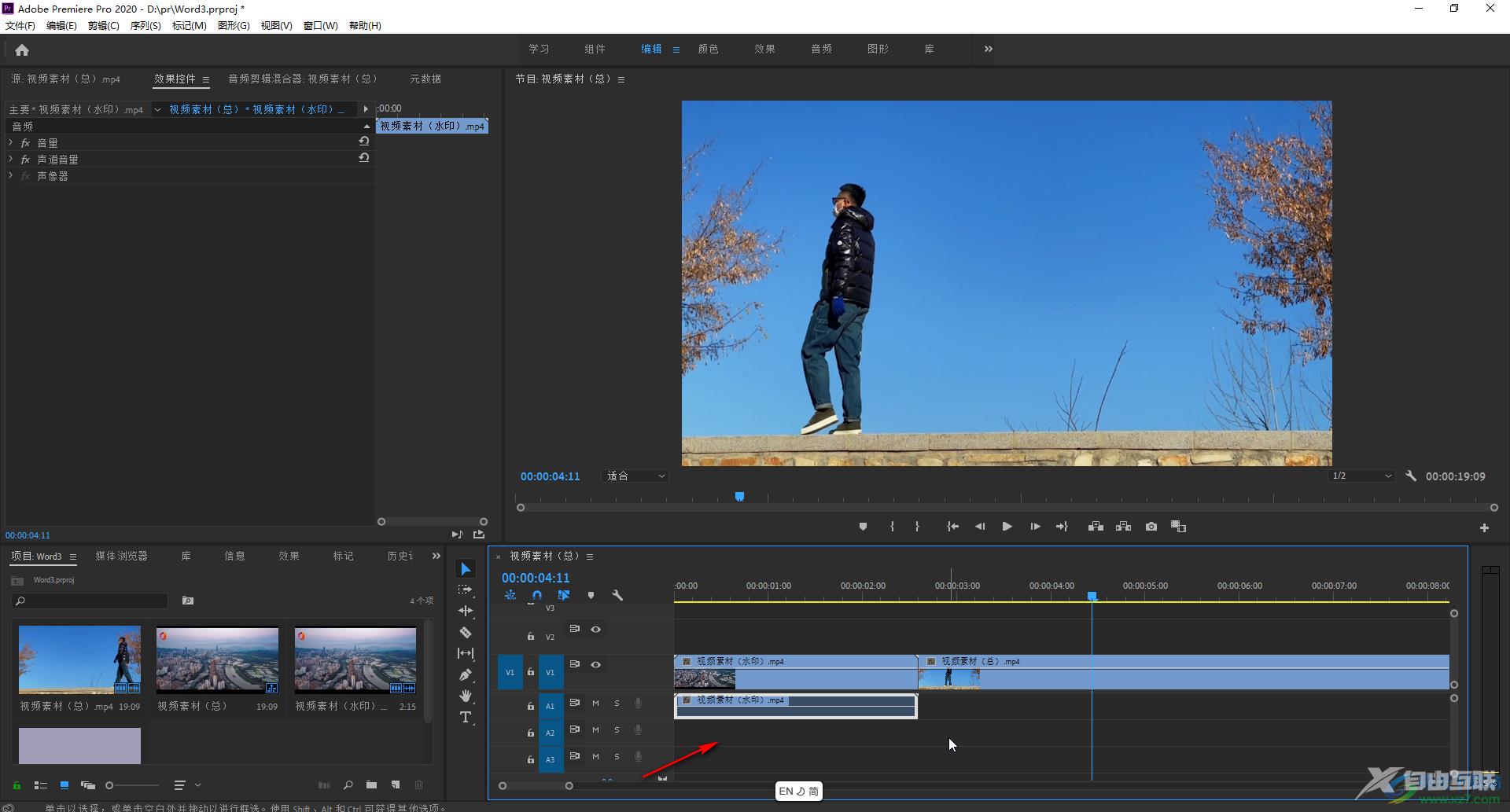Expand the 声像器 effect

pyautogui.click(x=11, y=175)
